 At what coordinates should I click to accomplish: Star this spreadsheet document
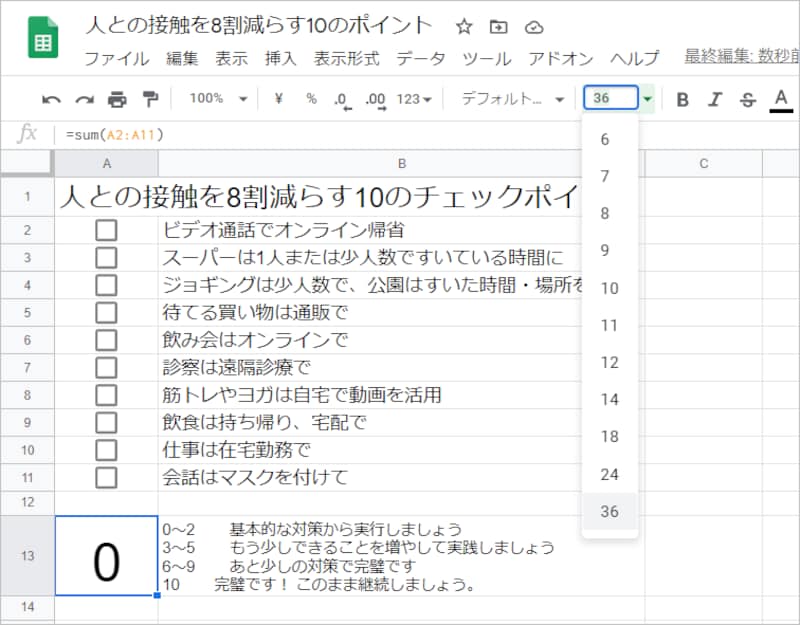(464, 27)
